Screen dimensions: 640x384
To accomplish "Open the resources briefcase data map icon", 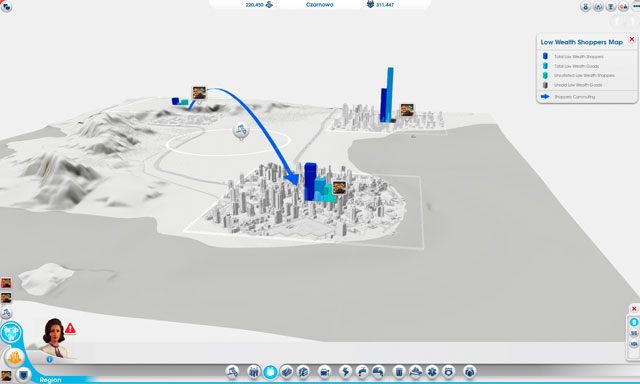I will click(324, 372).
